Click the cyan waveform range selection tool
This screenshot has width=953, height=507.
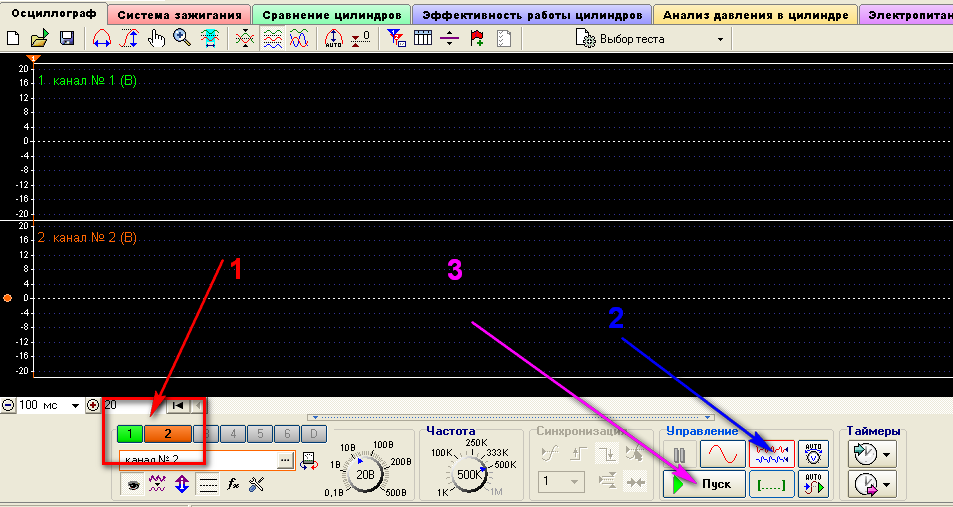point(210,40)
